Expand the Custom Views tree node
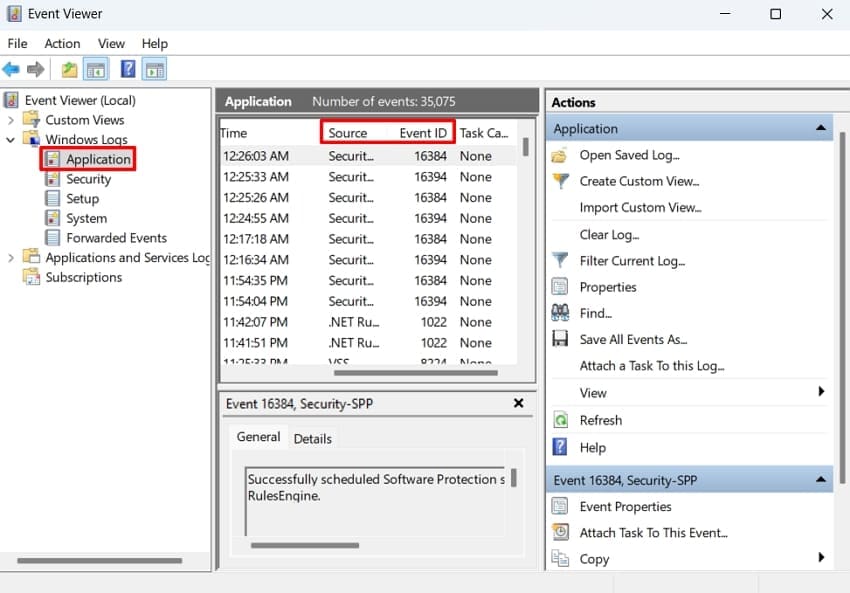Image resolution: width=850 pixels, height=593 pixels. pos(10,120)
